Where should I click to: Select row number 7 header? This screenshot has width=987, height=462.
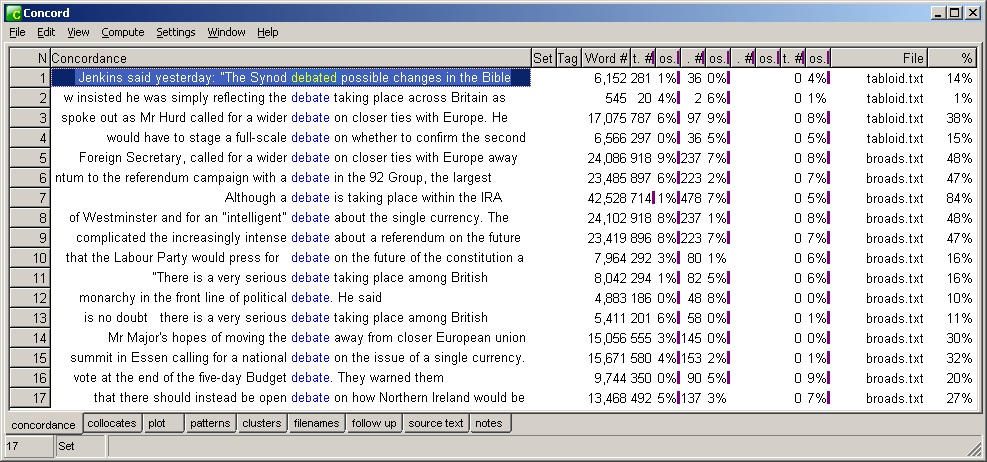point(29,198)
